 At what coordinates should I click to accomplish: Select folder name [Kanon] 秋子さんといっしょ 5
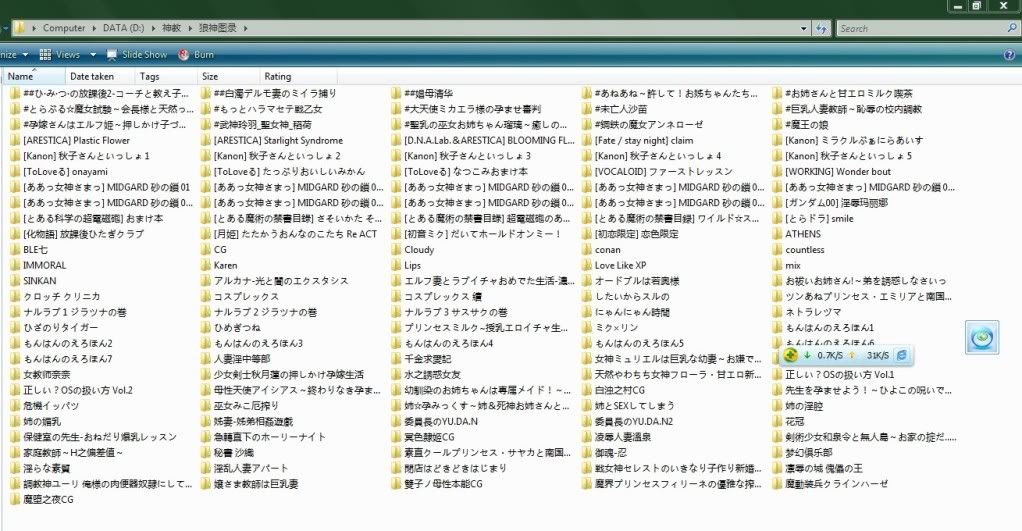click(849, 156)
